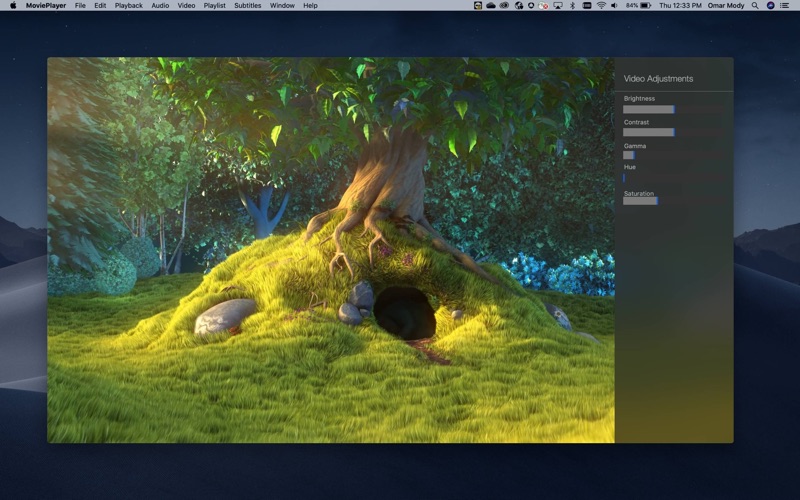Open the Playlist menu

[214, 6]
